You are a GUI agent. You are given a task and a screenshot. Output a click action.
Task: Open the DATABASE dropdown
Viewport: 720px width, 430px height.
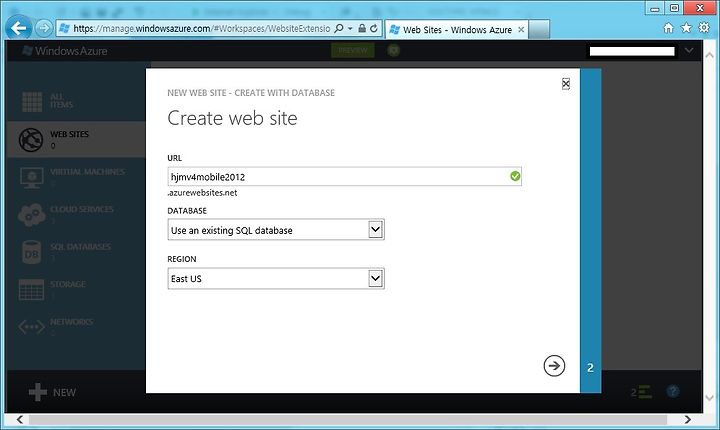point(276,230)
